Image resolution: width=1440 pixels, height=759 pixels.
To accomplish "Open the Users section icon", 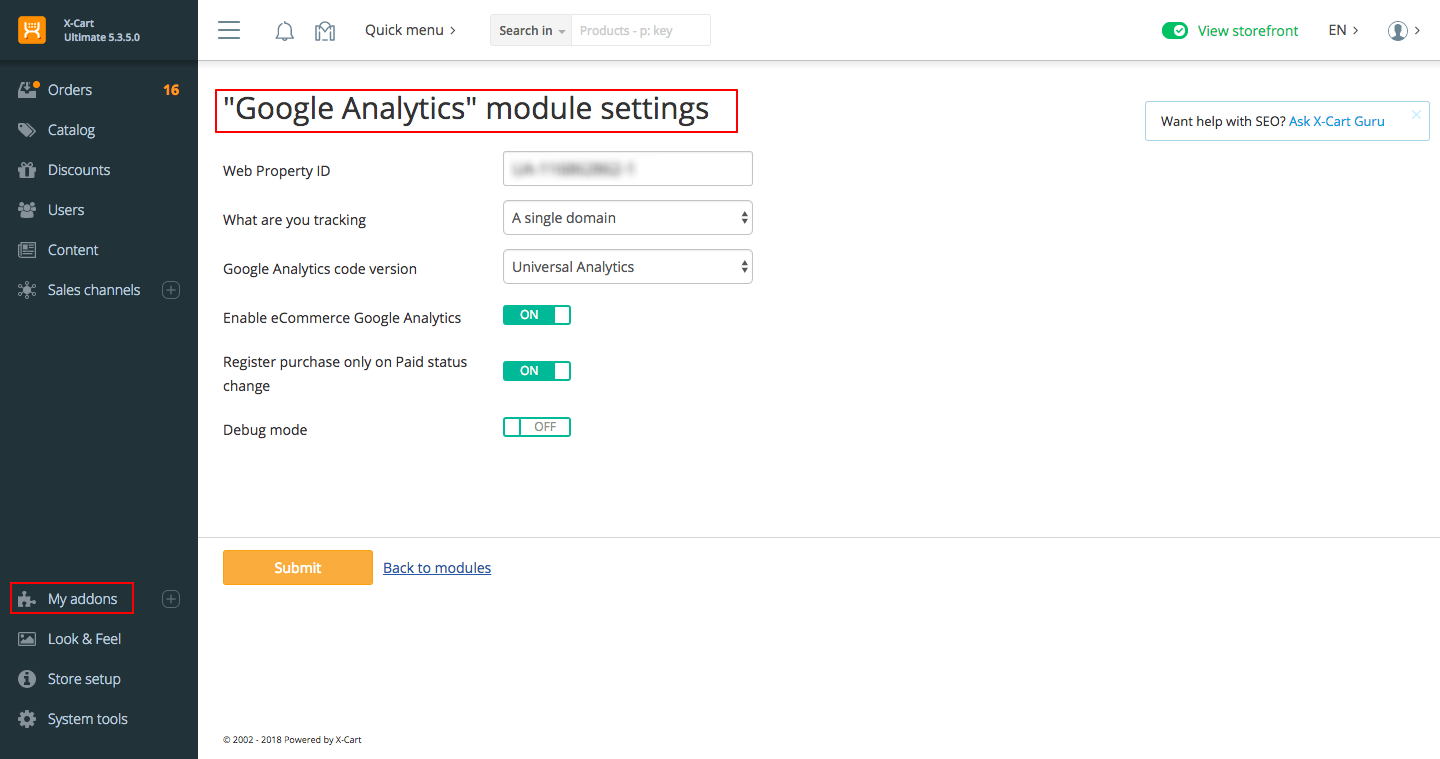I will point(29,209).
